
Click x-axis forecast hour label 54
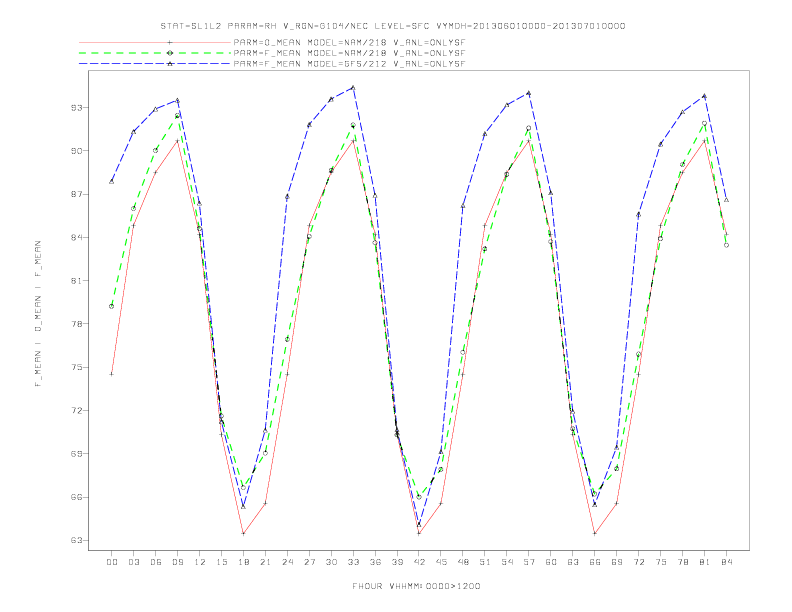coord(507,562)
